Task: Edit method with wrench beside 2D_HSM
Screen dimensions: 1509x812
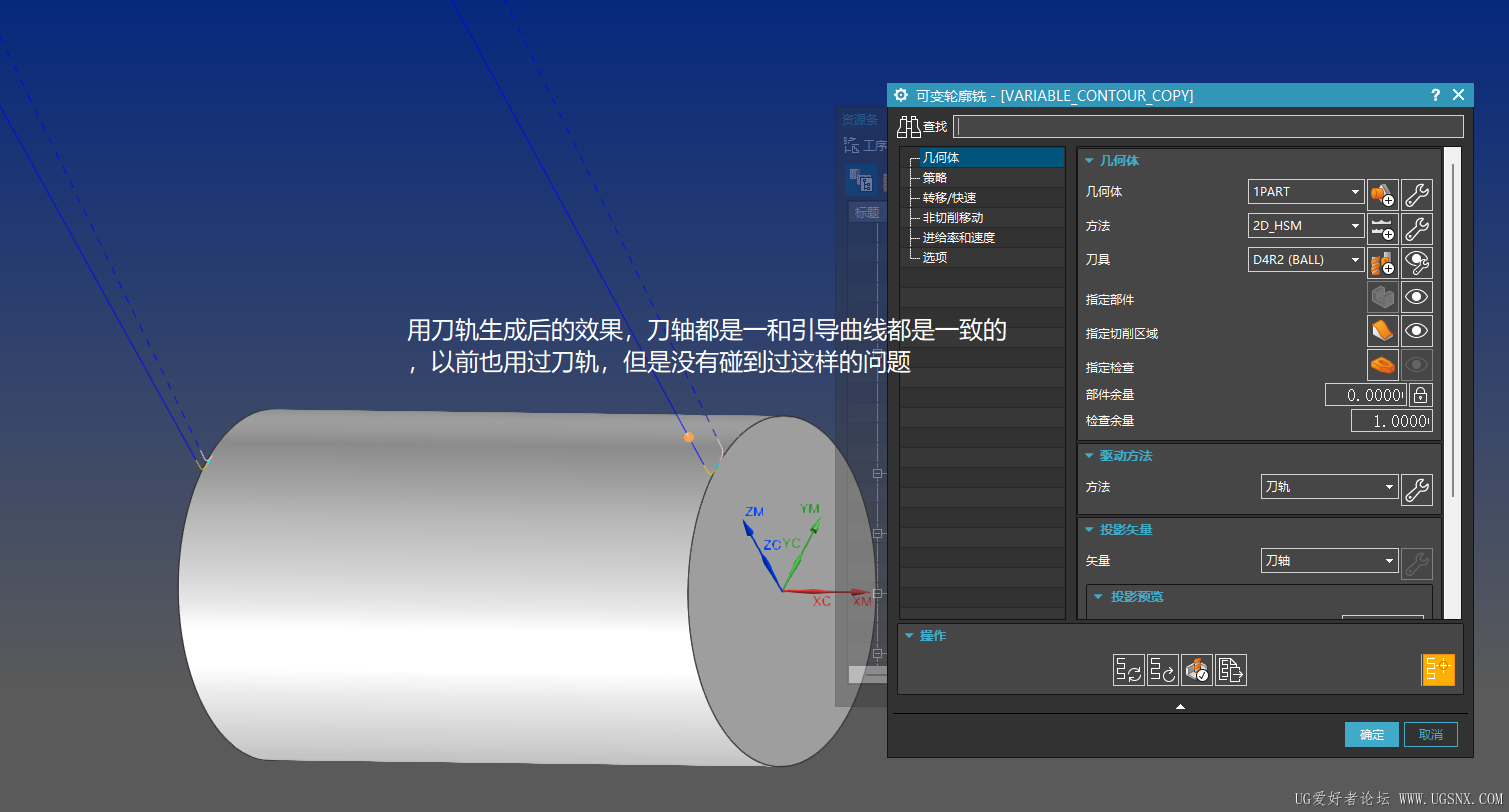Action: (1417, 228)
